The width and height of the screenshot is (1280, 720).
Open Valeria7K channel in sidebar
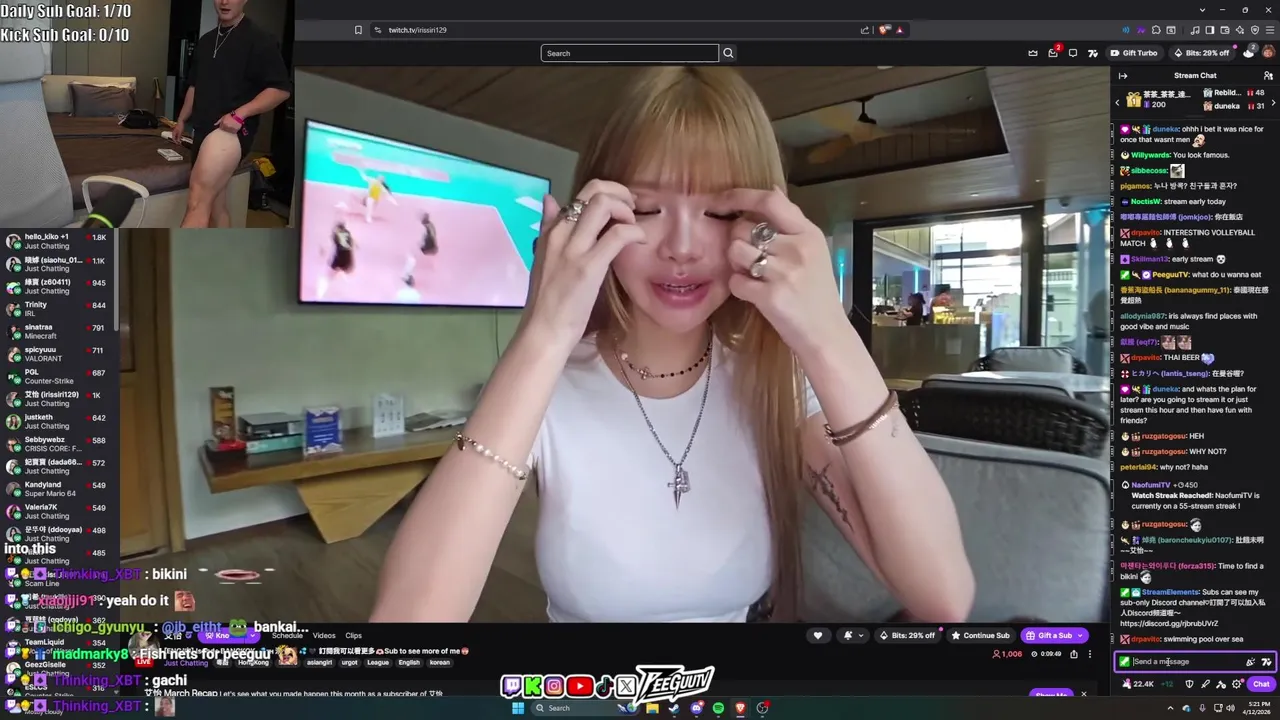58,511
